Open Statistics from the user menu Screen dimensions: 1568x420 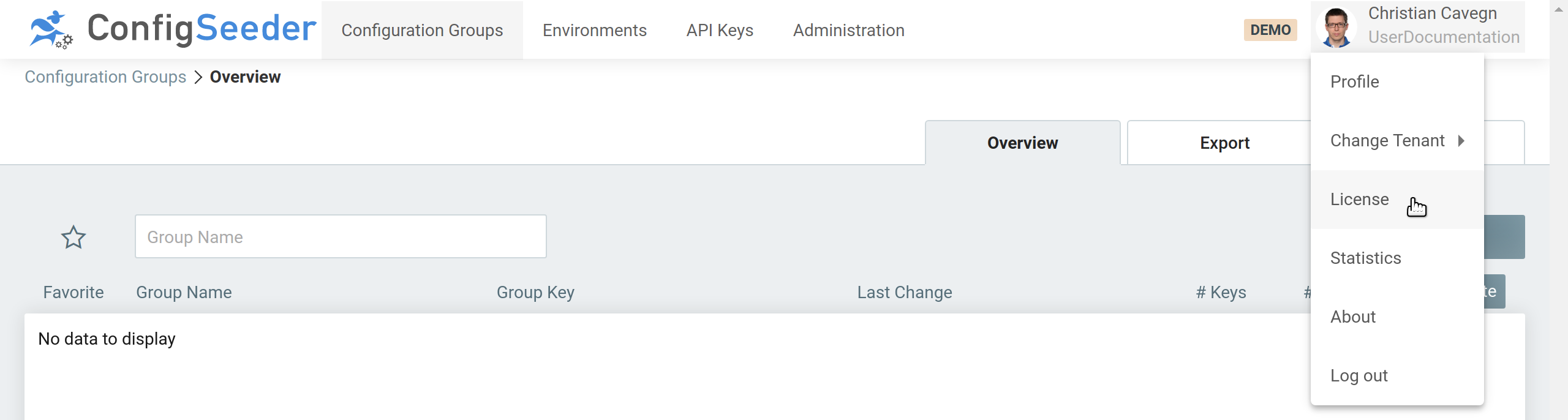pyautogui.click(x=1366, y=258)
